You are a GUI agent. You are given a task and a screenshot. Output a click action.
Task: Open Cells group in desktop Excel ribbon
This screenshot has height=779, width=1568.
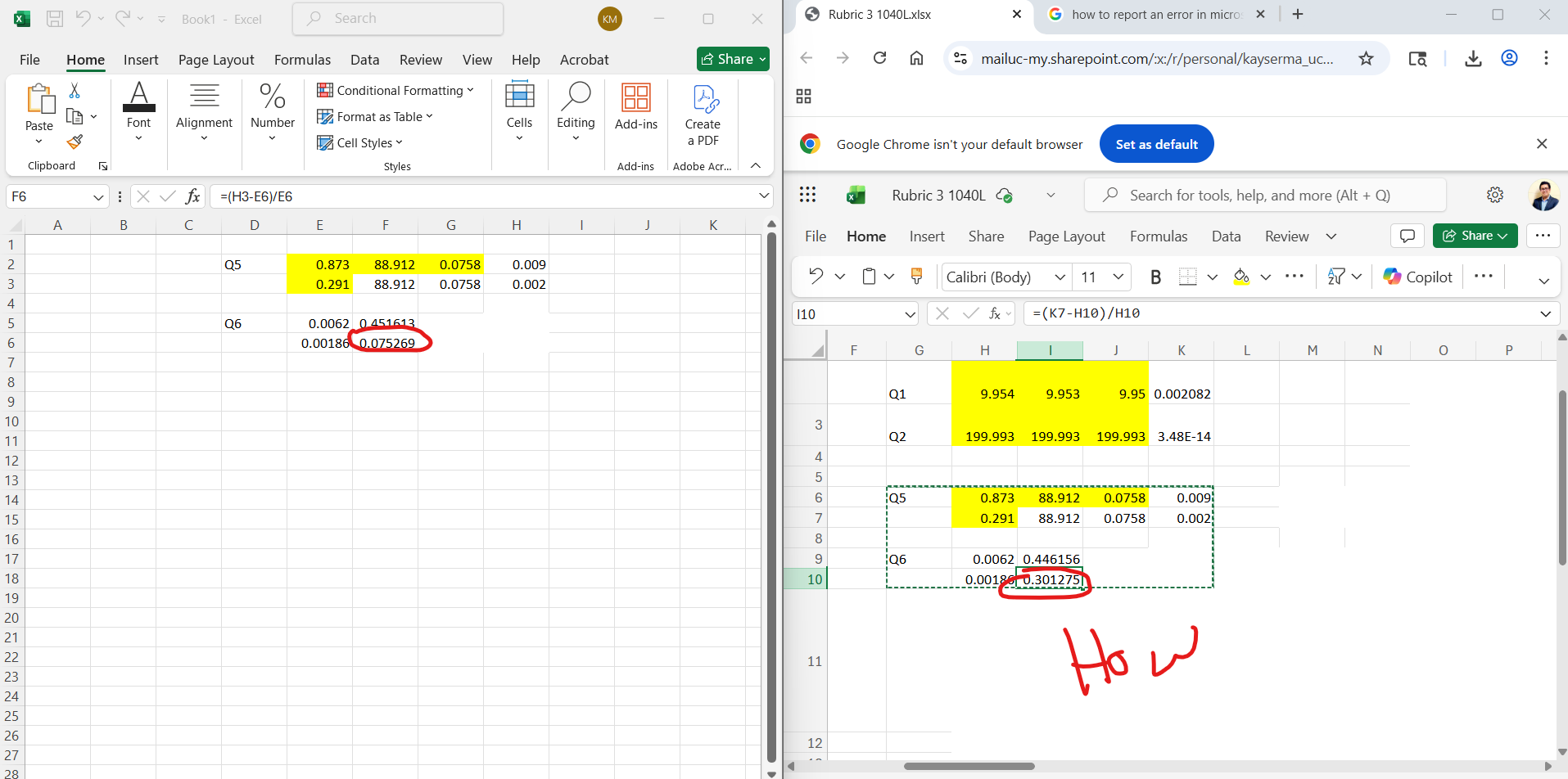[x=519, y=111]
